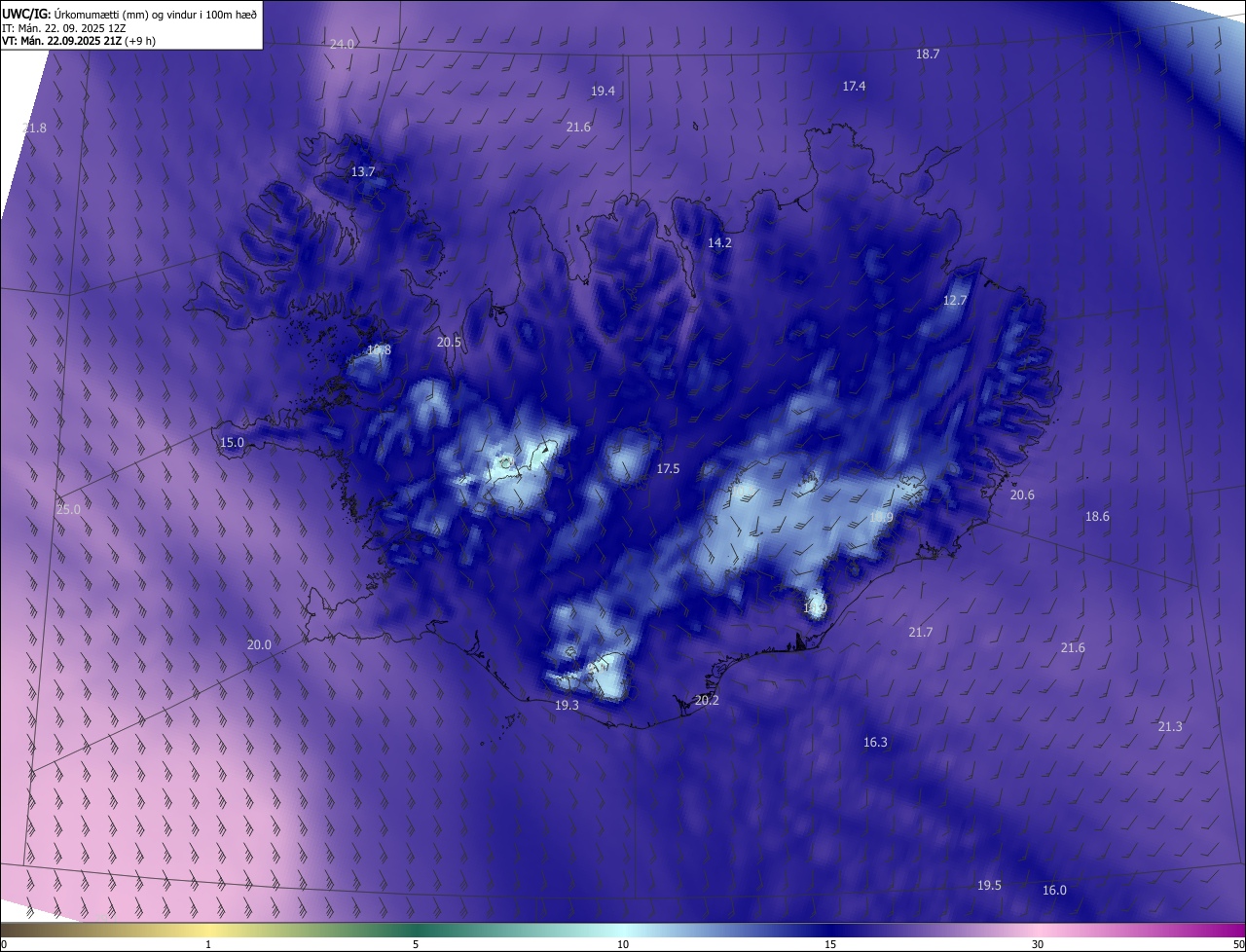Click the wind value 17.5 in central Iceland
The height and width of the screenshot is (952, 1246).
(x=668, y=469)
